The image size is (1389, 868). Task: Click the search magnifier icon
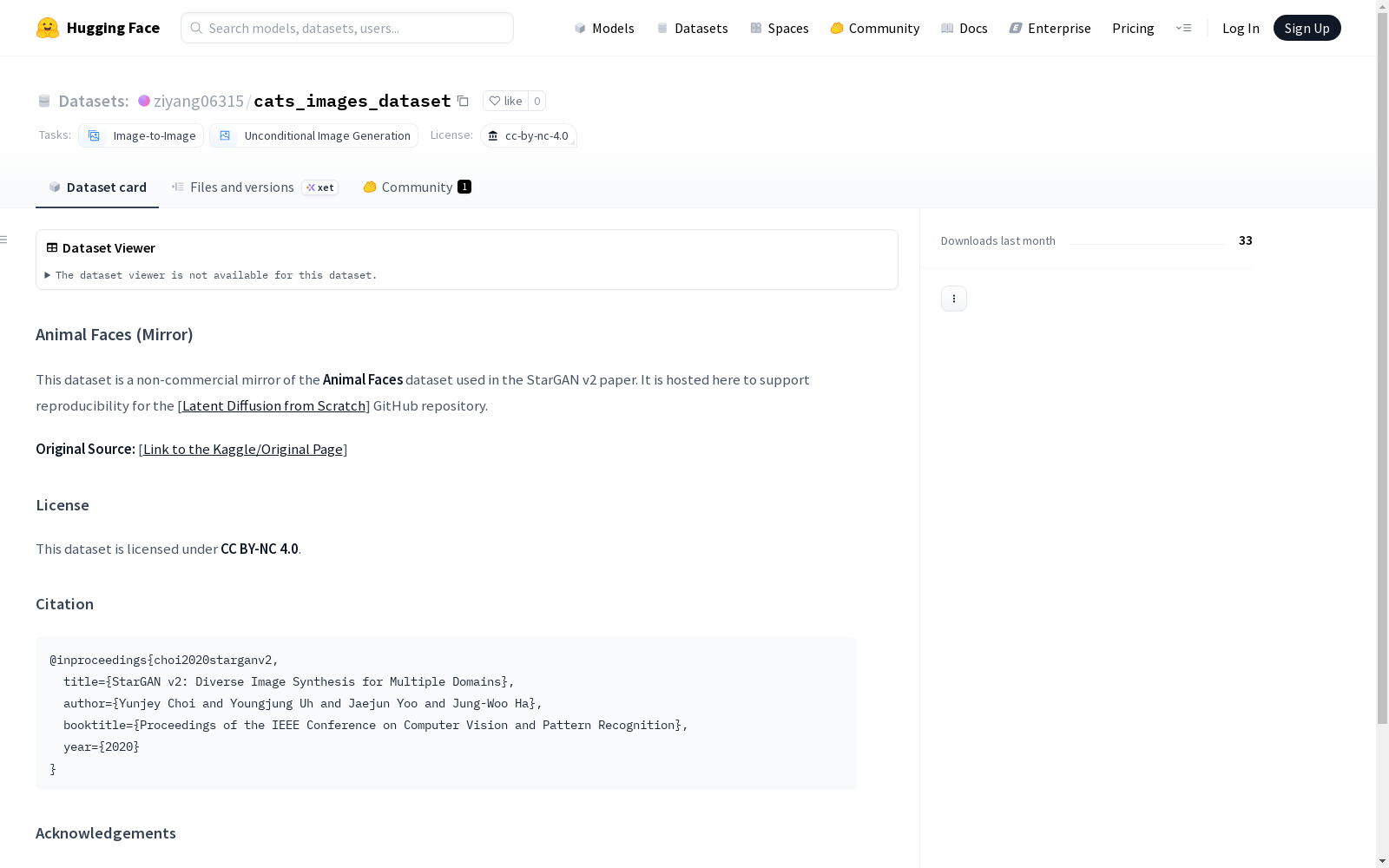pyautogui.click(x=196, y=28)
